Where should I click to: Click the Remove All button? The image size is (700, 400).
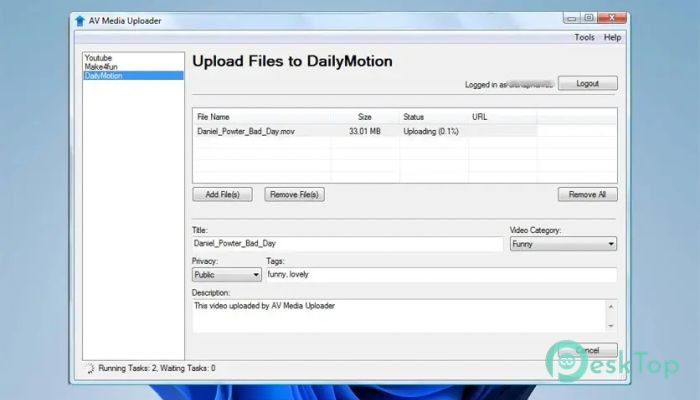pyautogui.click(x=588, y=195)
